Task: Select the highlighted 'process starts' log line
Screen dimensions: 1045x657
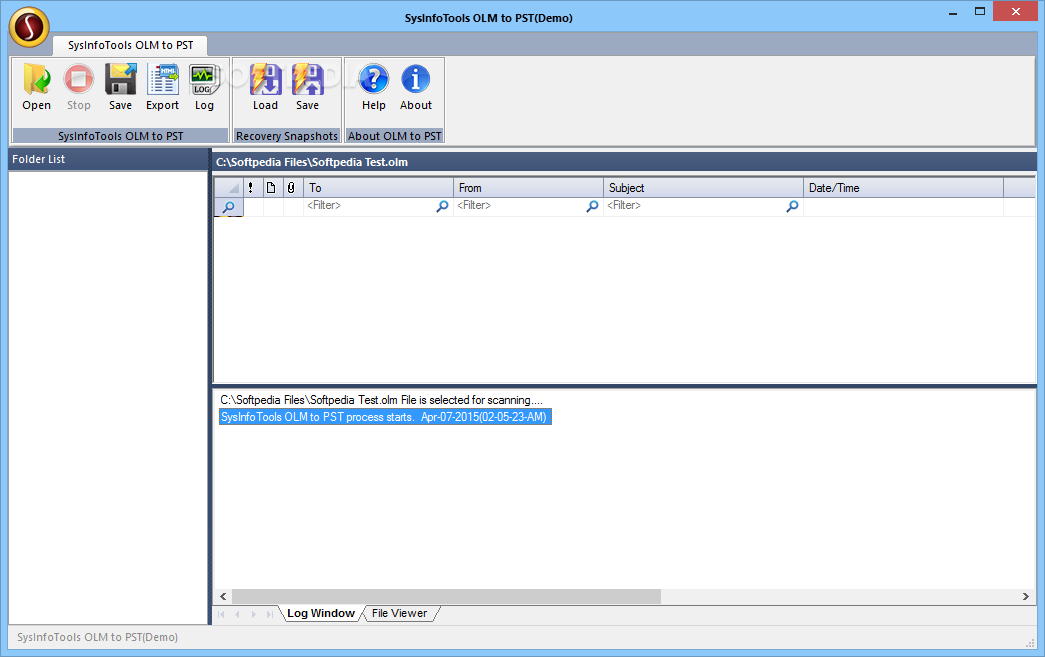Action: 385,417
